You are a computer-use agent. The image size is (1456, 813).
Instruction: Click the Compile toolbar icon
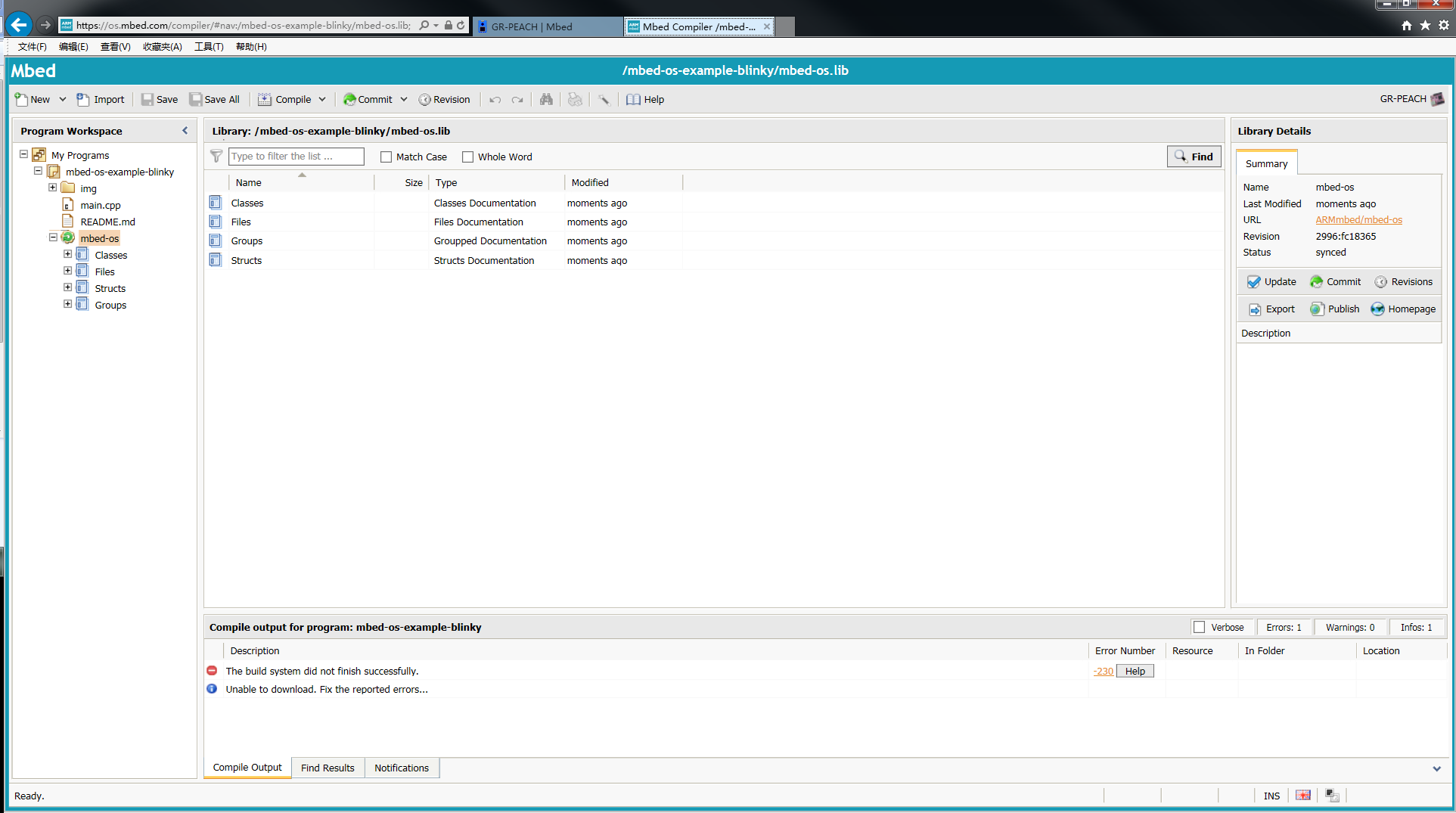[265, 100]
